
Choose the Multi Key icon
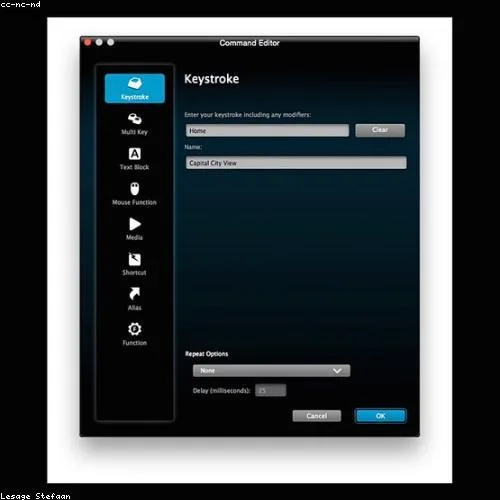(x=135, y=119)
